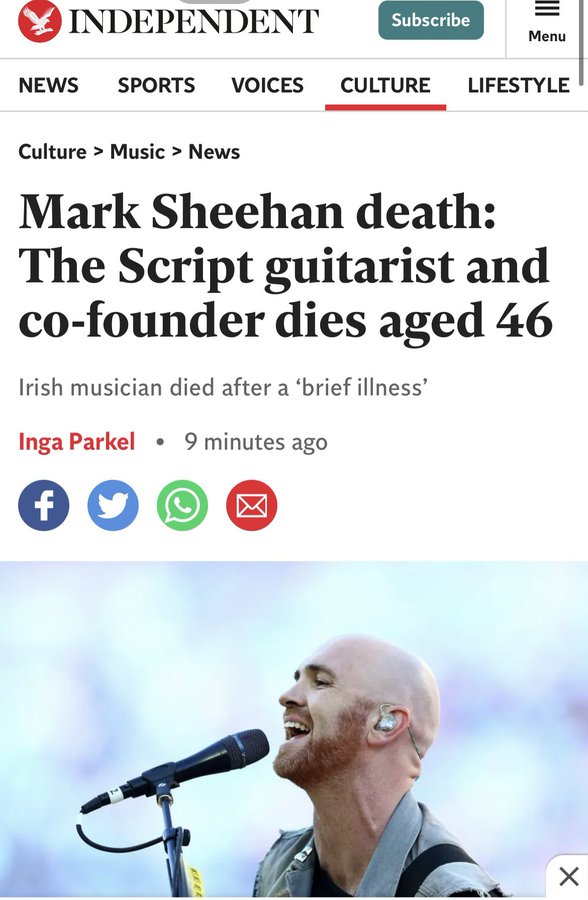
Task: Share the article through WhatsApp
Action: pyautogui.click(x=183, y=505)
